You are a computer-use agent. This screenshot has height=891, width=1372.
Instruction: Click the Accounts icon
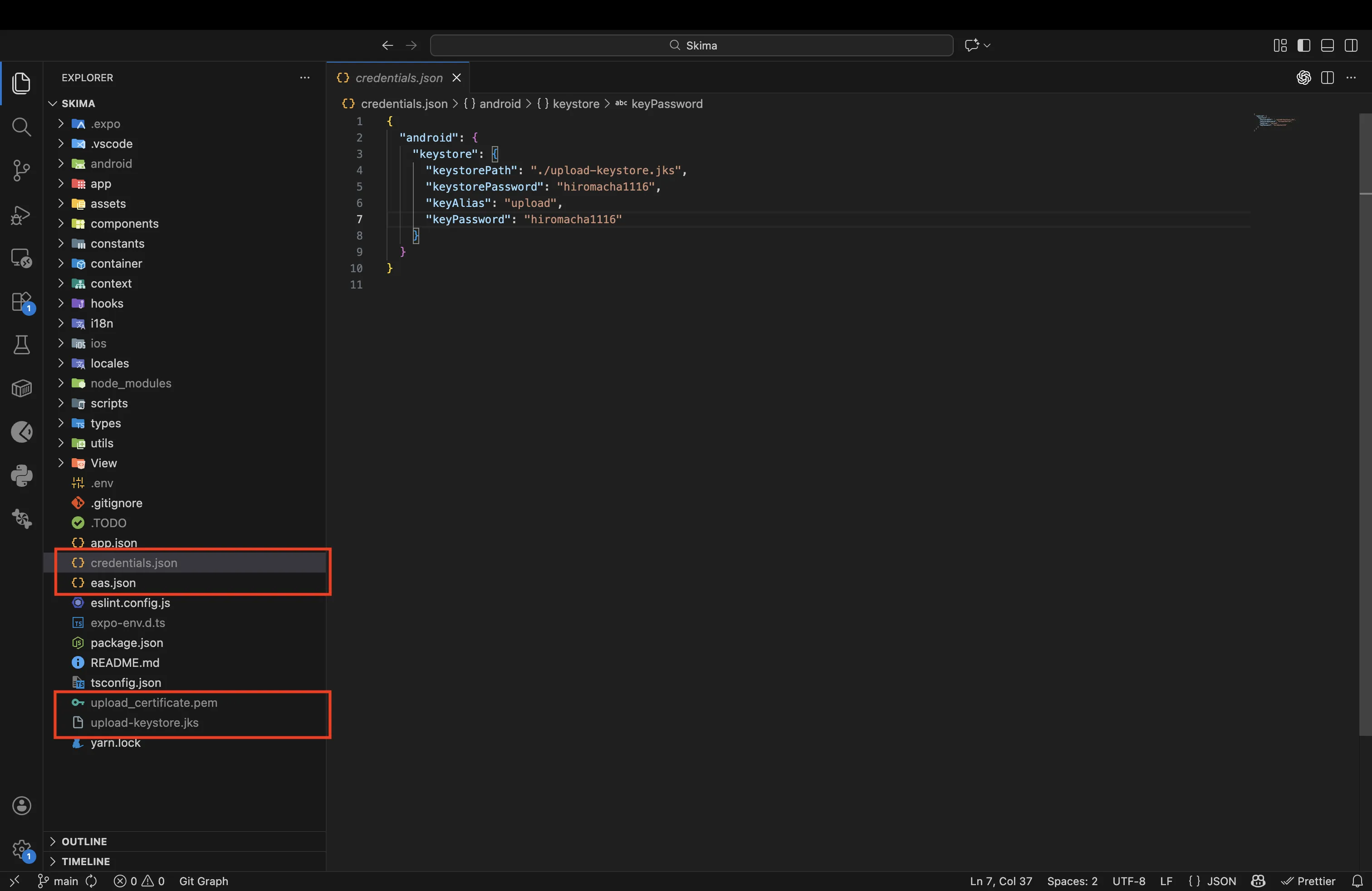coord(21,806)
